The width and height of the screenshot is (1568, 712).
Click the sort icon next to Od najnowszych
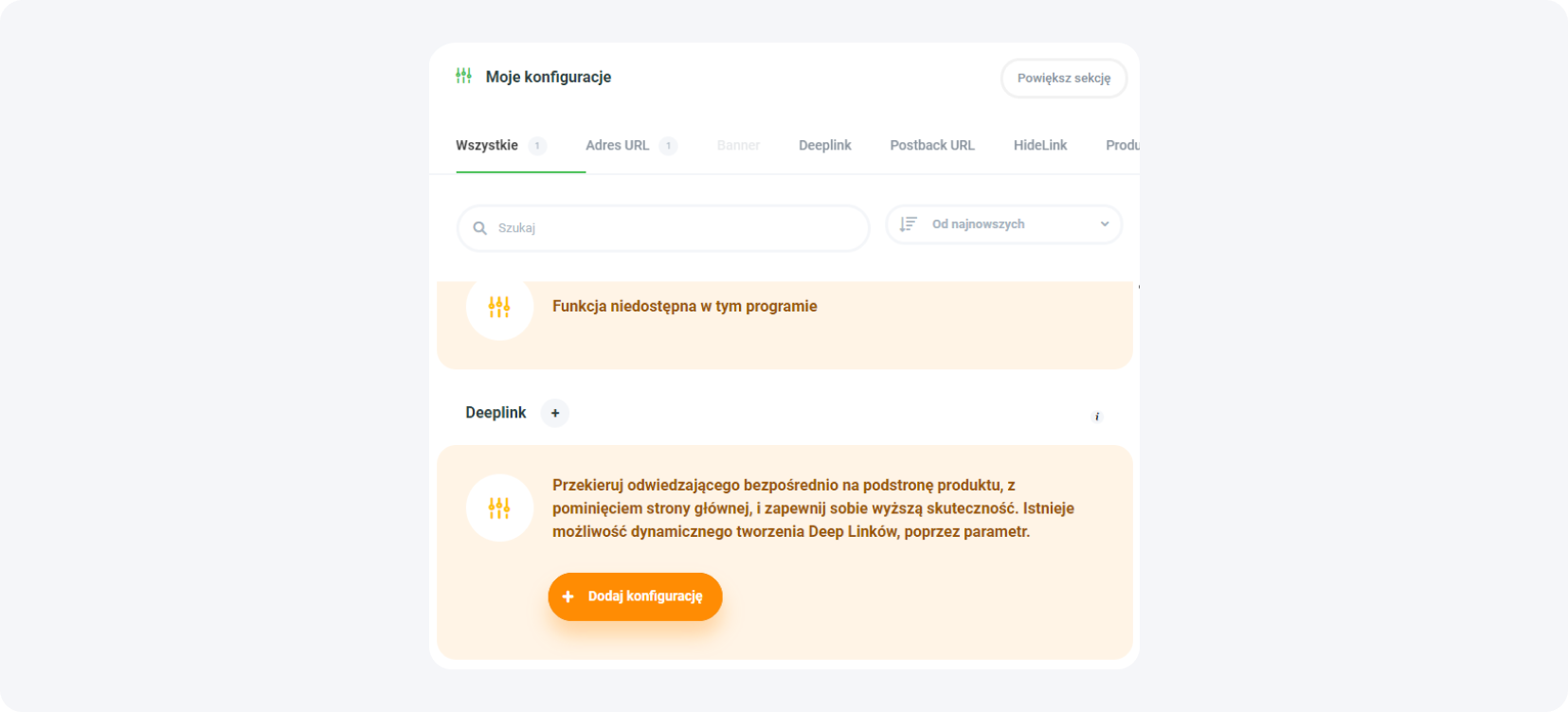coord(908,224)
